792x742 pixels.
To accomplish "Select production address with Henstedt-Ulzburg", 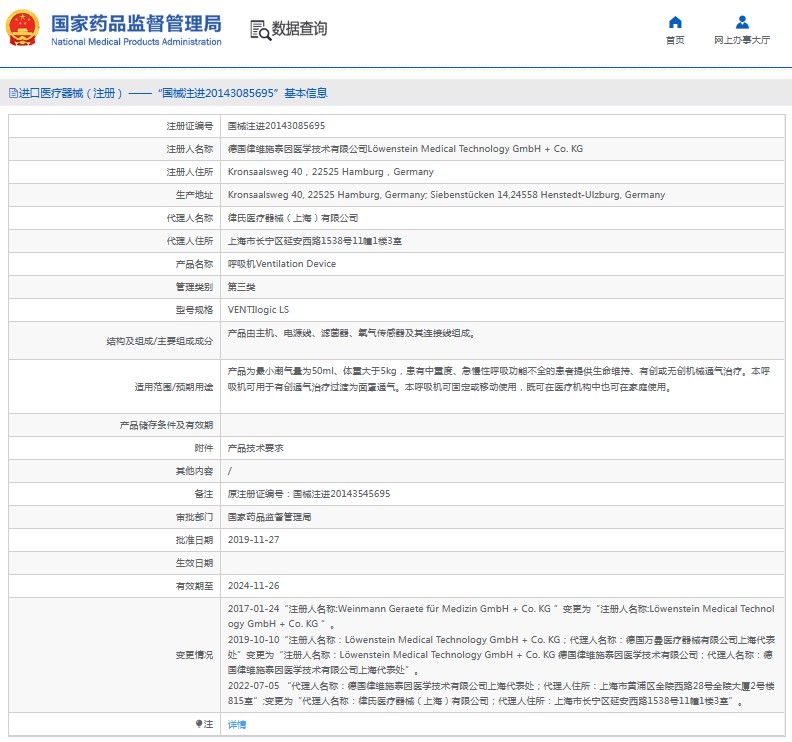I will coord(446,194).
